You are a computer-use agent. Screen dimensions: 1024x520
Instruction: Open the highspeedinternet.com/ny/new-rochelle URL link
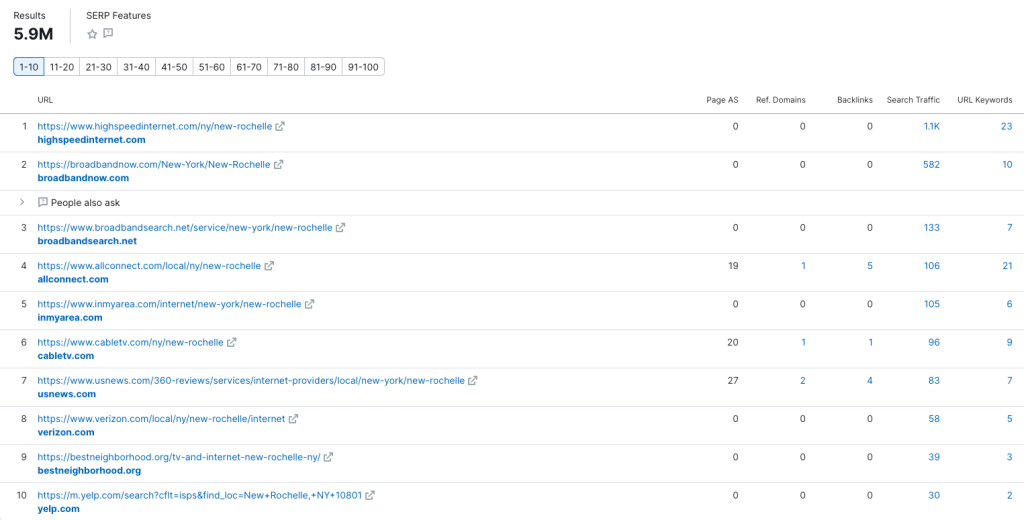pos(154,126)
